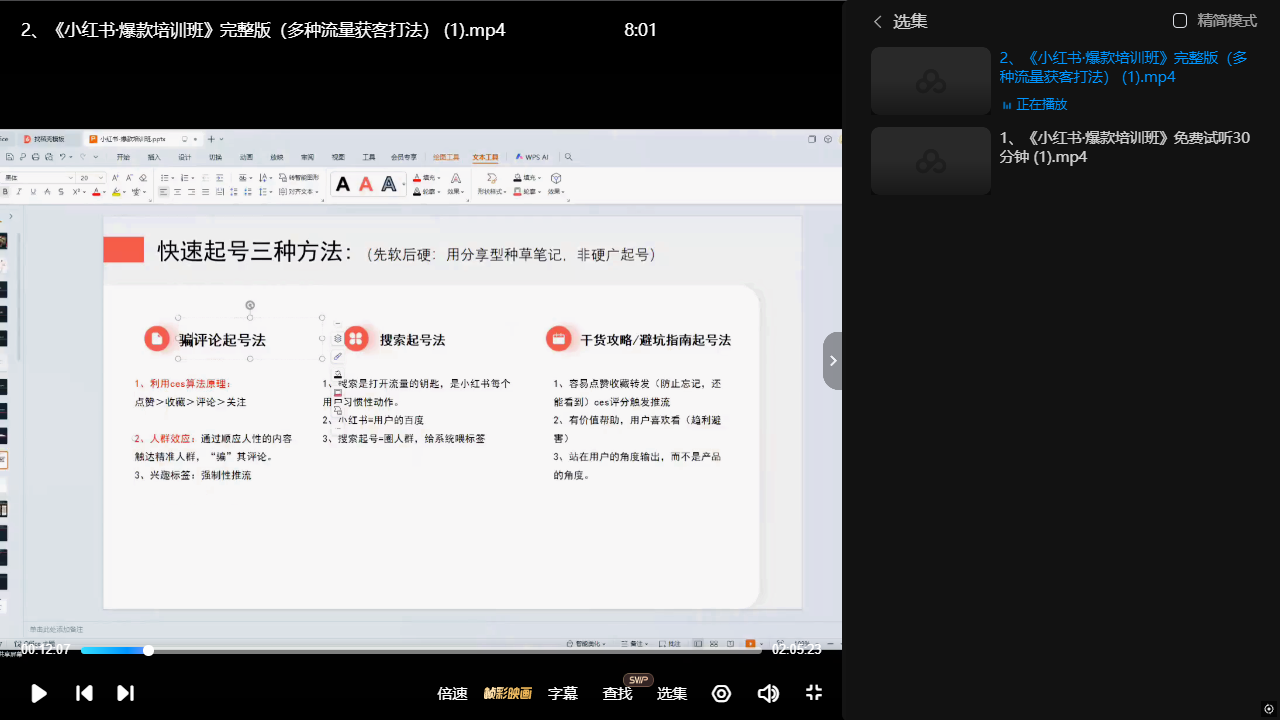The image size is (1280, 720).
Task: Click the back chevron beside the 选集 header
Action: point(878,22)
